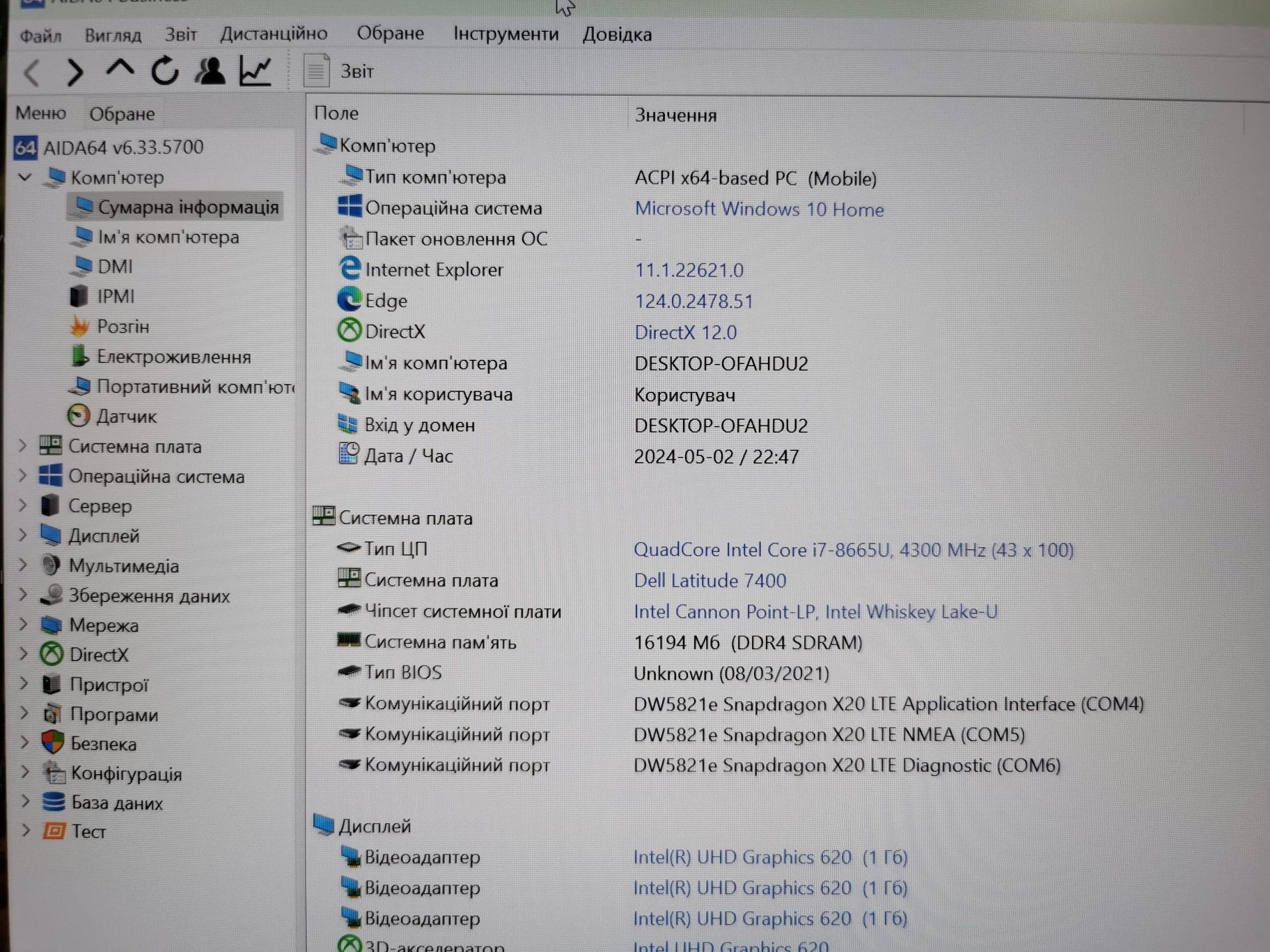Open the graph chart icon in toolbar
This screenshot has width=1270, height=952.
(256, 70)
